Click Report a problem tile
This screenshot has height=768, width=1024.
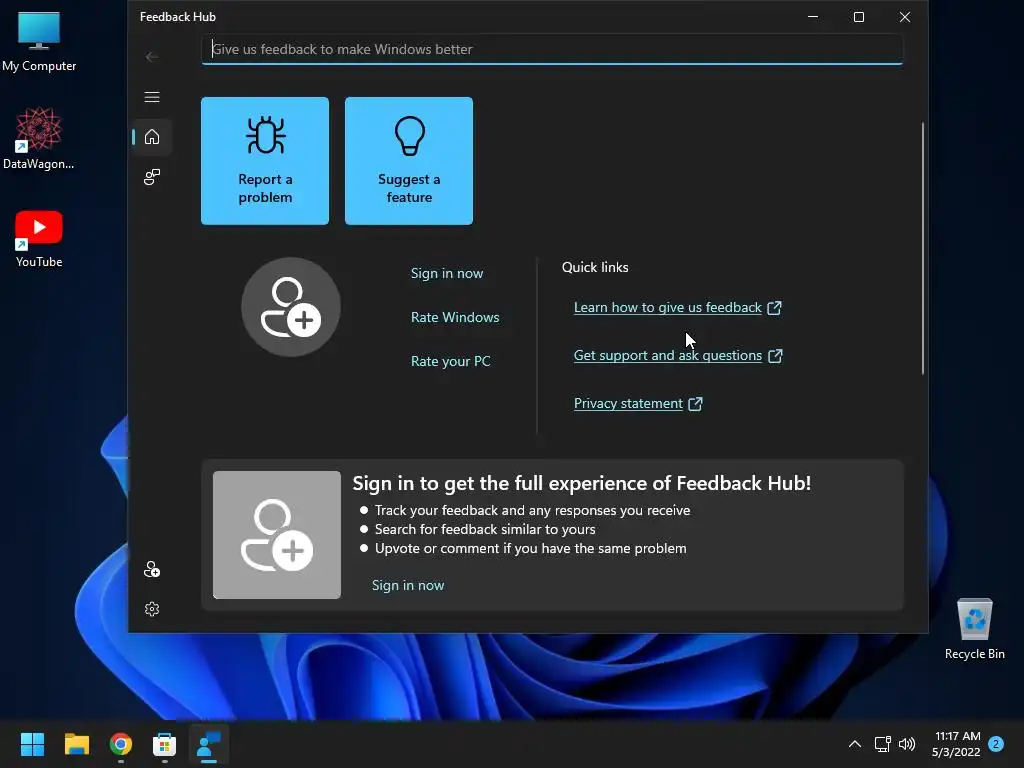[265, 161]
